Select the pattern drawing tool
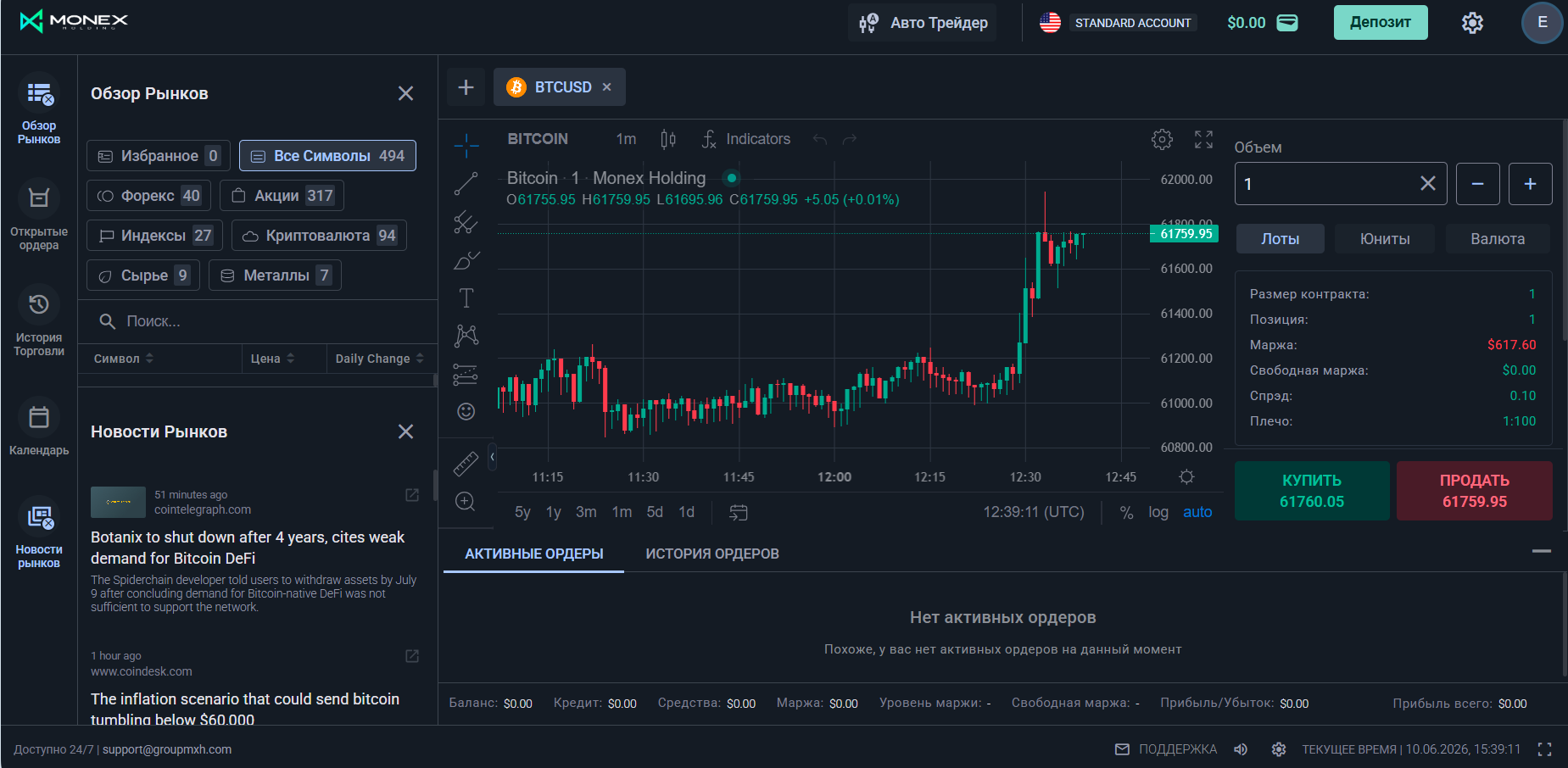 click(x=466, y=336)
